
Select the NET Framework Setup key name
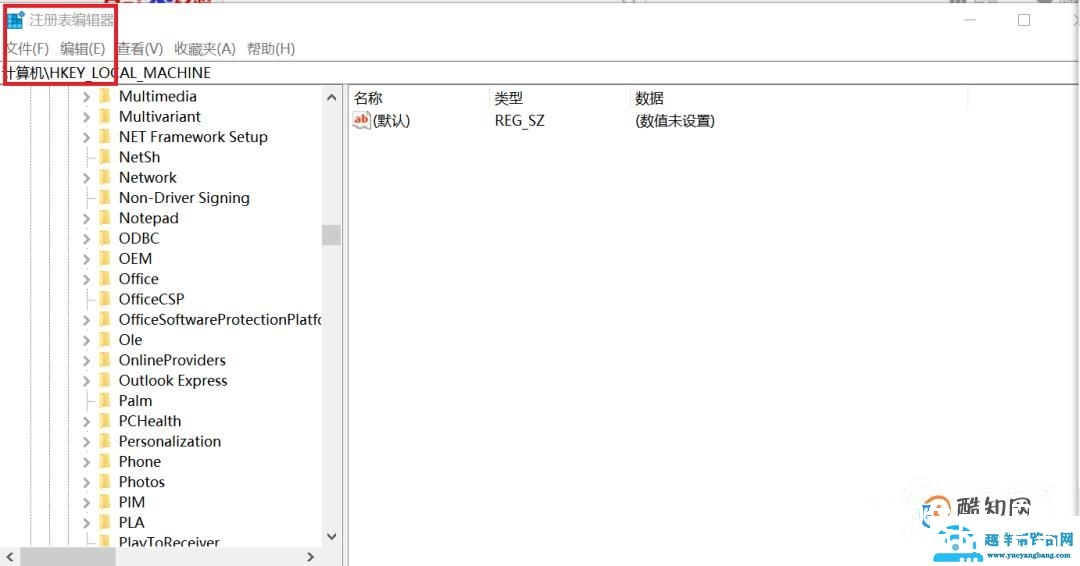193,137
